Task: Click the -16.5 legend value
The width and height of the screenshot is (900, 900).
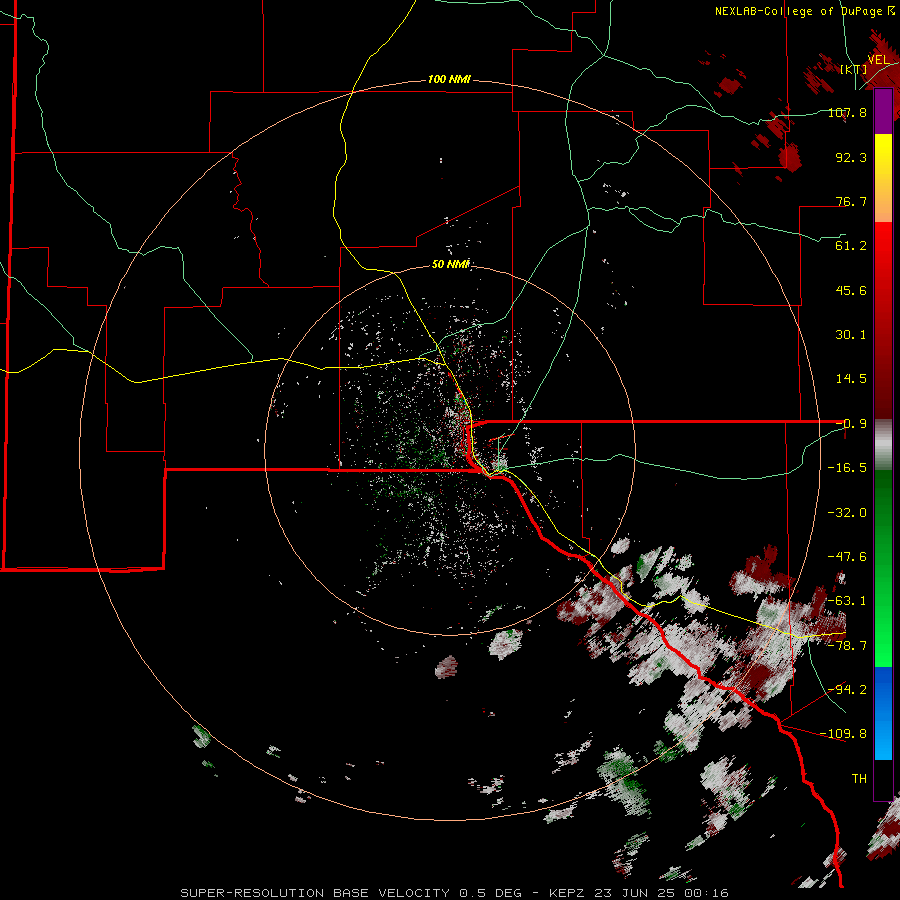Action: pos(848,468)
